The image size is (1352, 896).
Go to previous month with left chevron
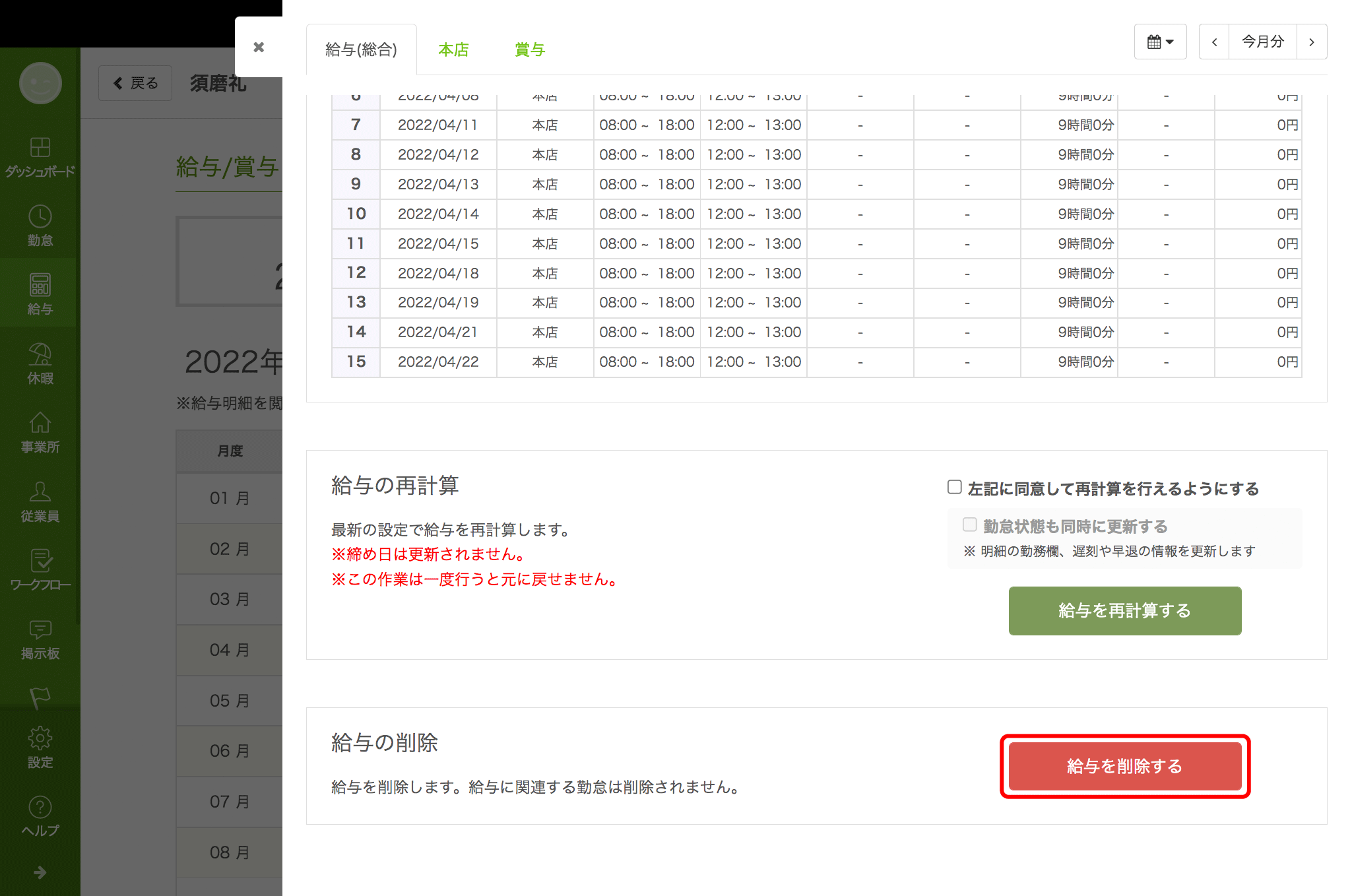pos(1213,42)
